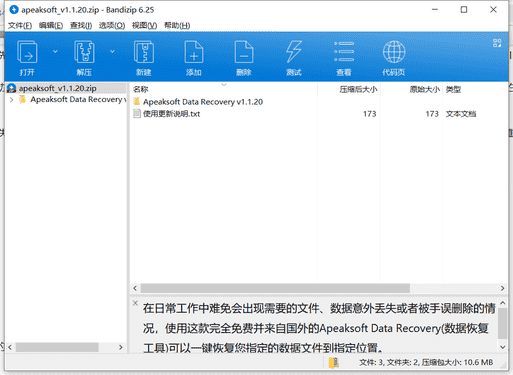Sort by the 名称 column header
The height and width of the screenshot is (375, 513).
tap(140, 89)
